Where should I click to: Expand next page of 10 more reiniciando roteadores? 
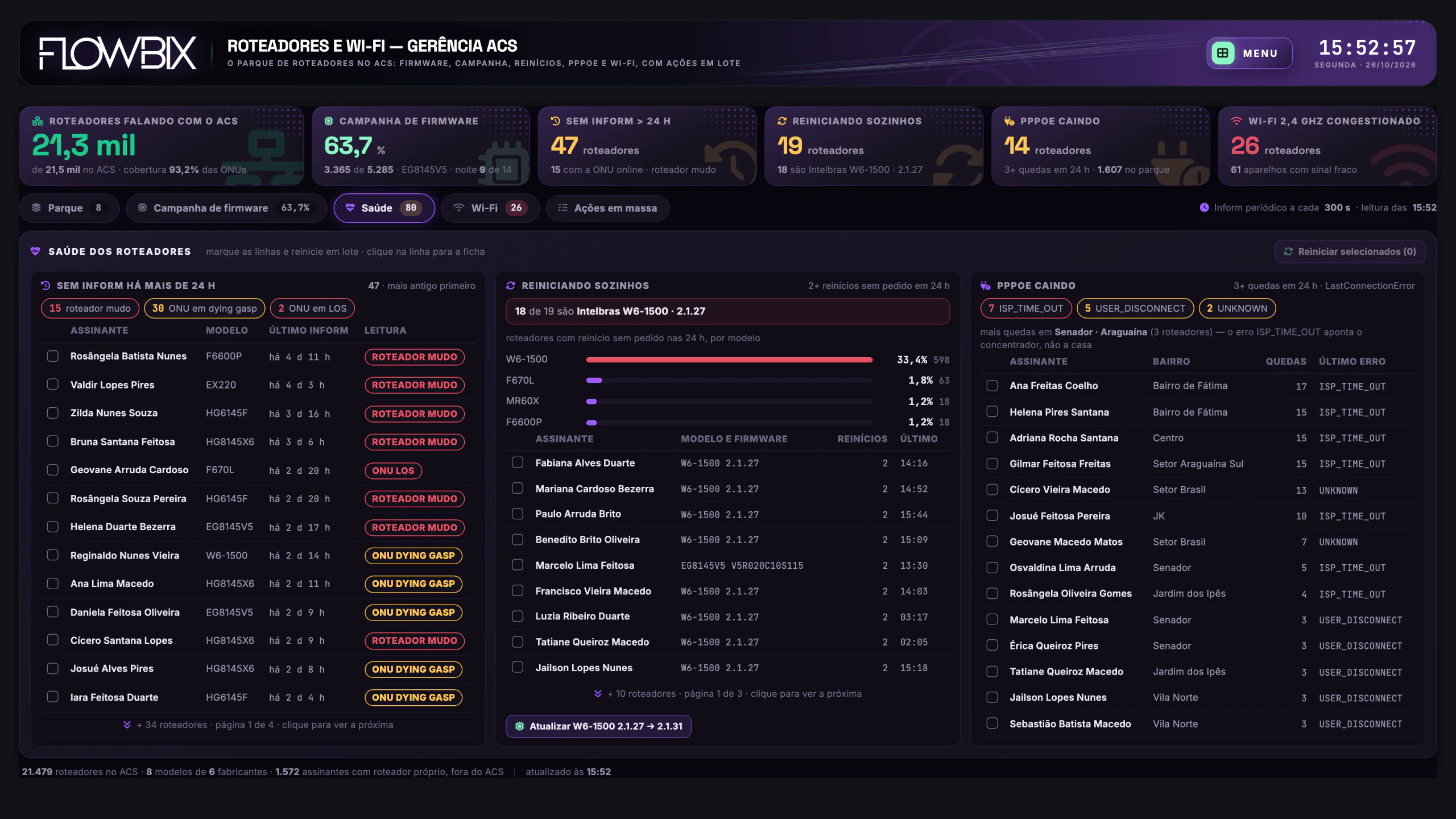[x=727, y=694]
